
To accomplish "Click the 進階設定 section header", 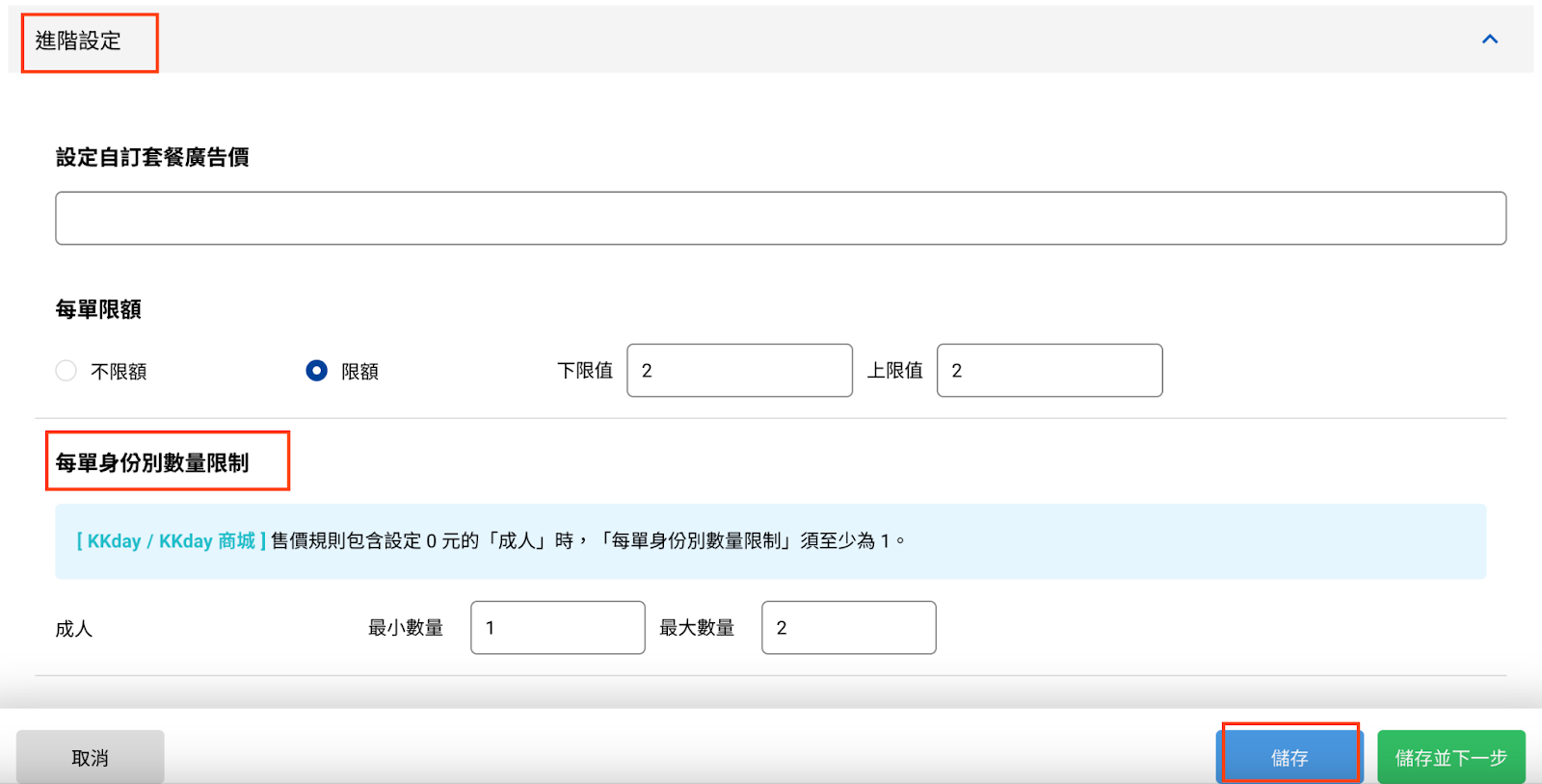I will coord(771,39).
